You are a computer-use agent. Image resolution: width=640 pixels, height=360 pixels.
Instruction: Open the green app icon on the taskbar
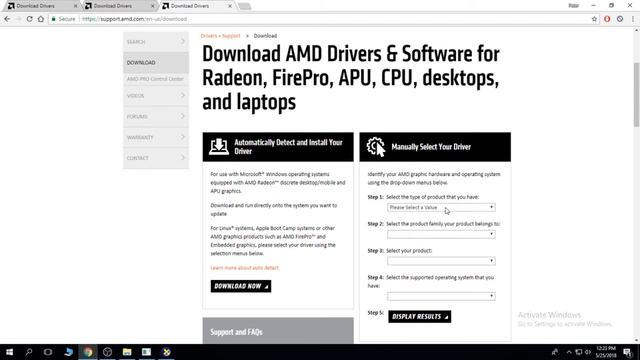coord(147,352)
